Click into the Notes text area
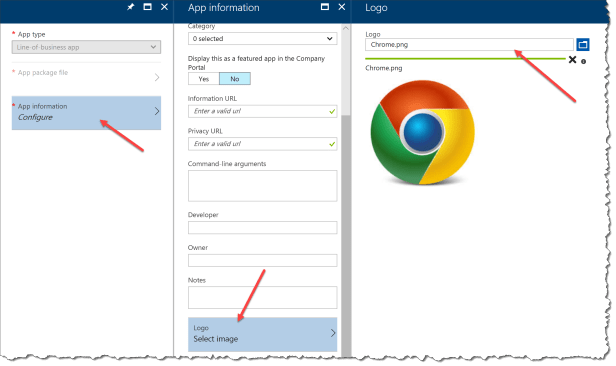The width and height of the screenshot is (616, 366). (262, 297)
